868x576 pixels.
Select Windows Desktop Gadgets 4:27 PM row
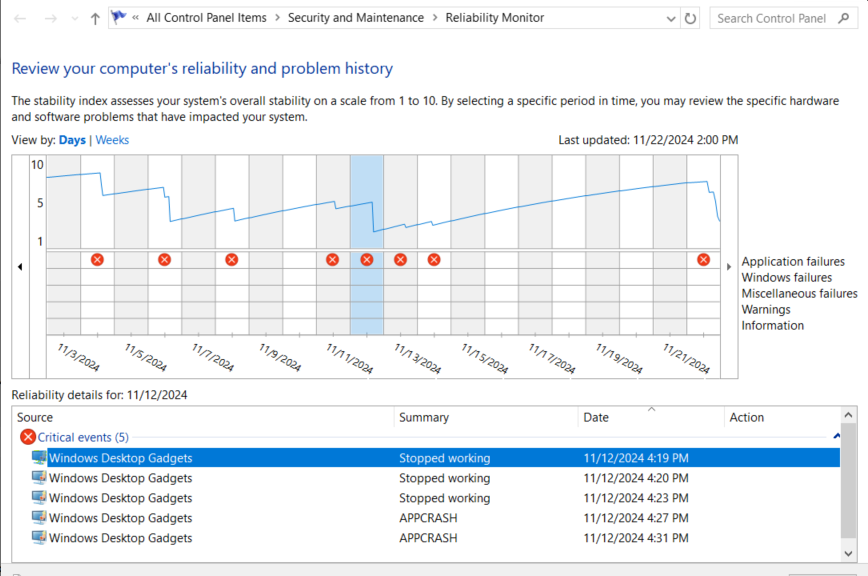click(436, 517)
